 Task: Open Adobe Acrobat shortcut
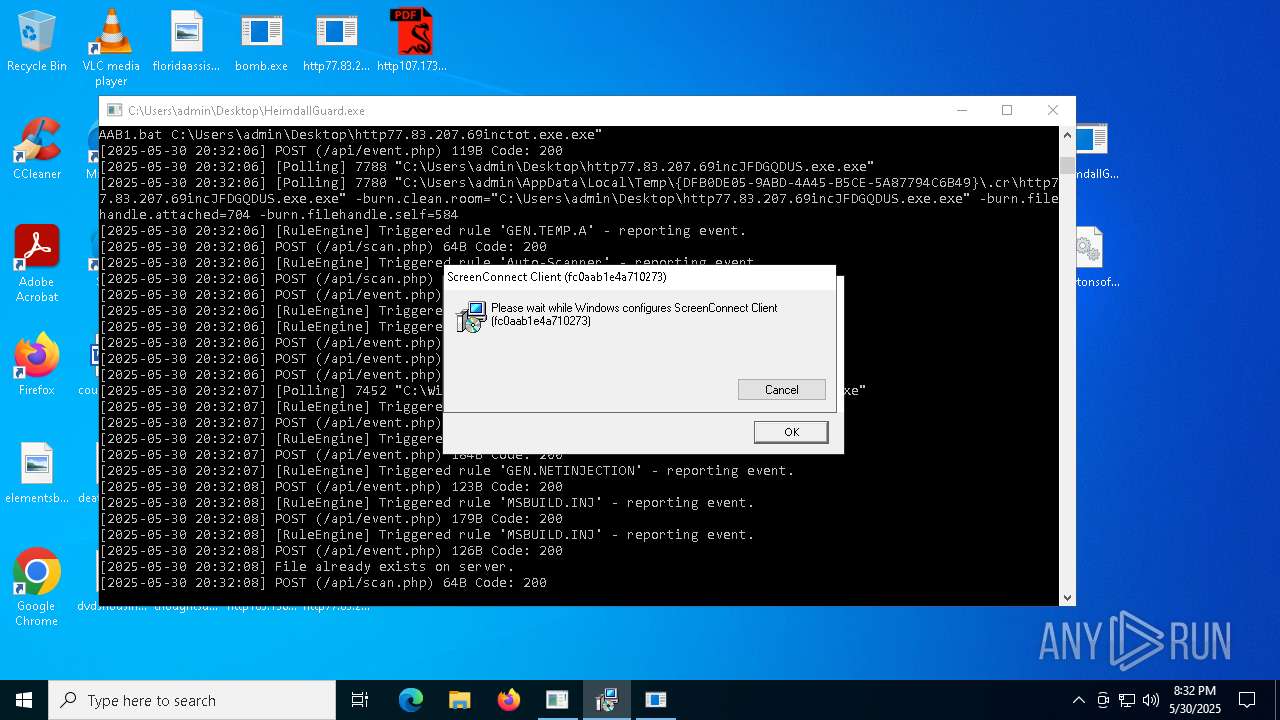click(37, 263)
